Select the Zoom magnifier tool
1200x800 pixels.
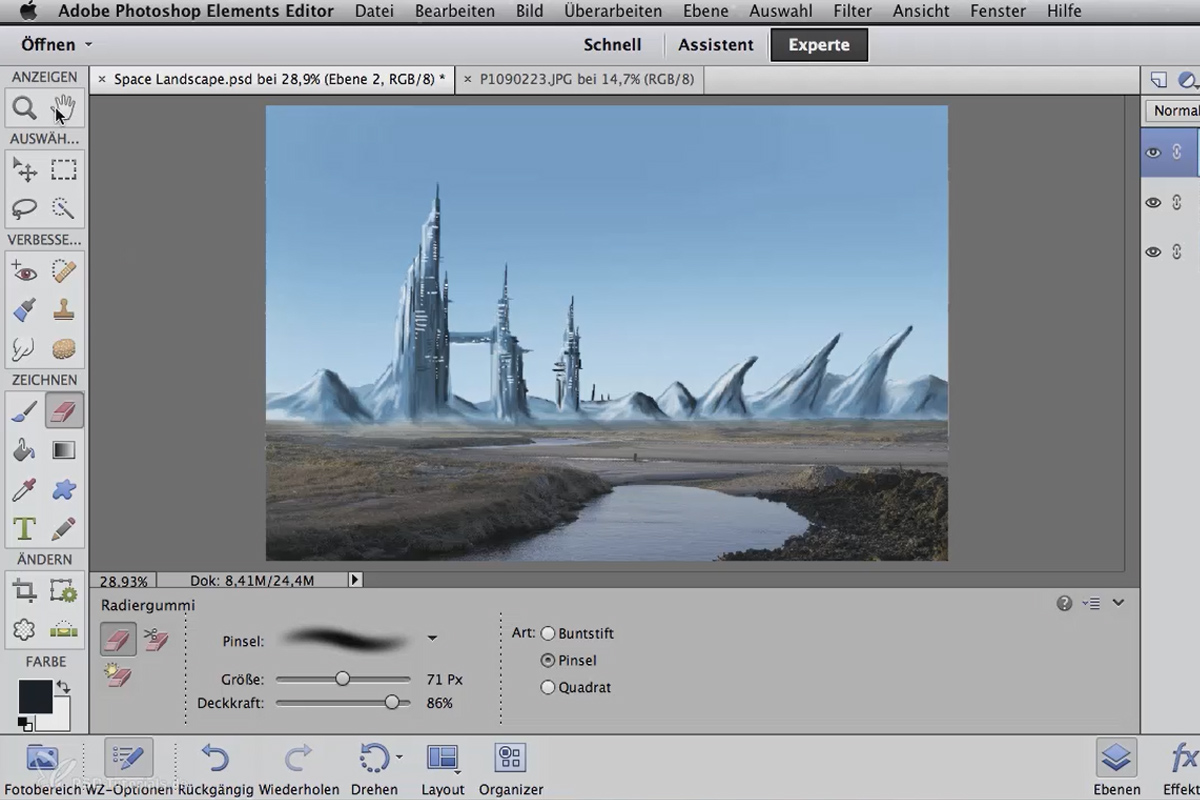[25, 108]
